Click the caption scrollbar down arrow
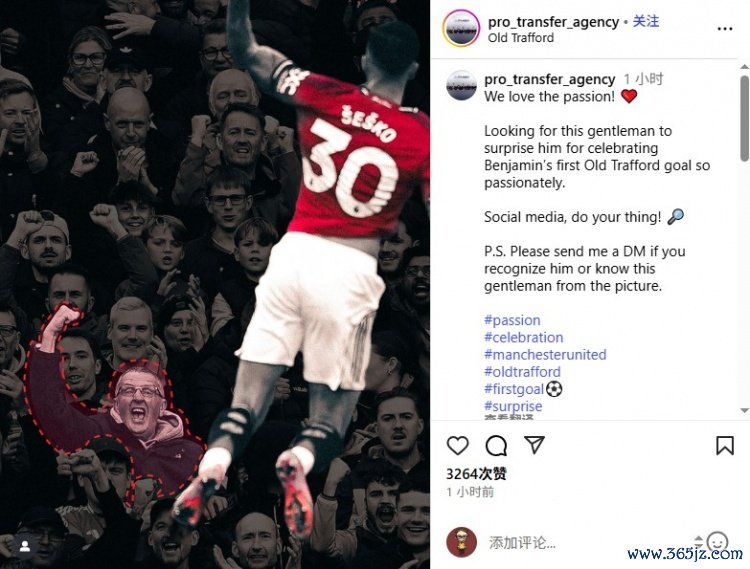 pos(744,410)
